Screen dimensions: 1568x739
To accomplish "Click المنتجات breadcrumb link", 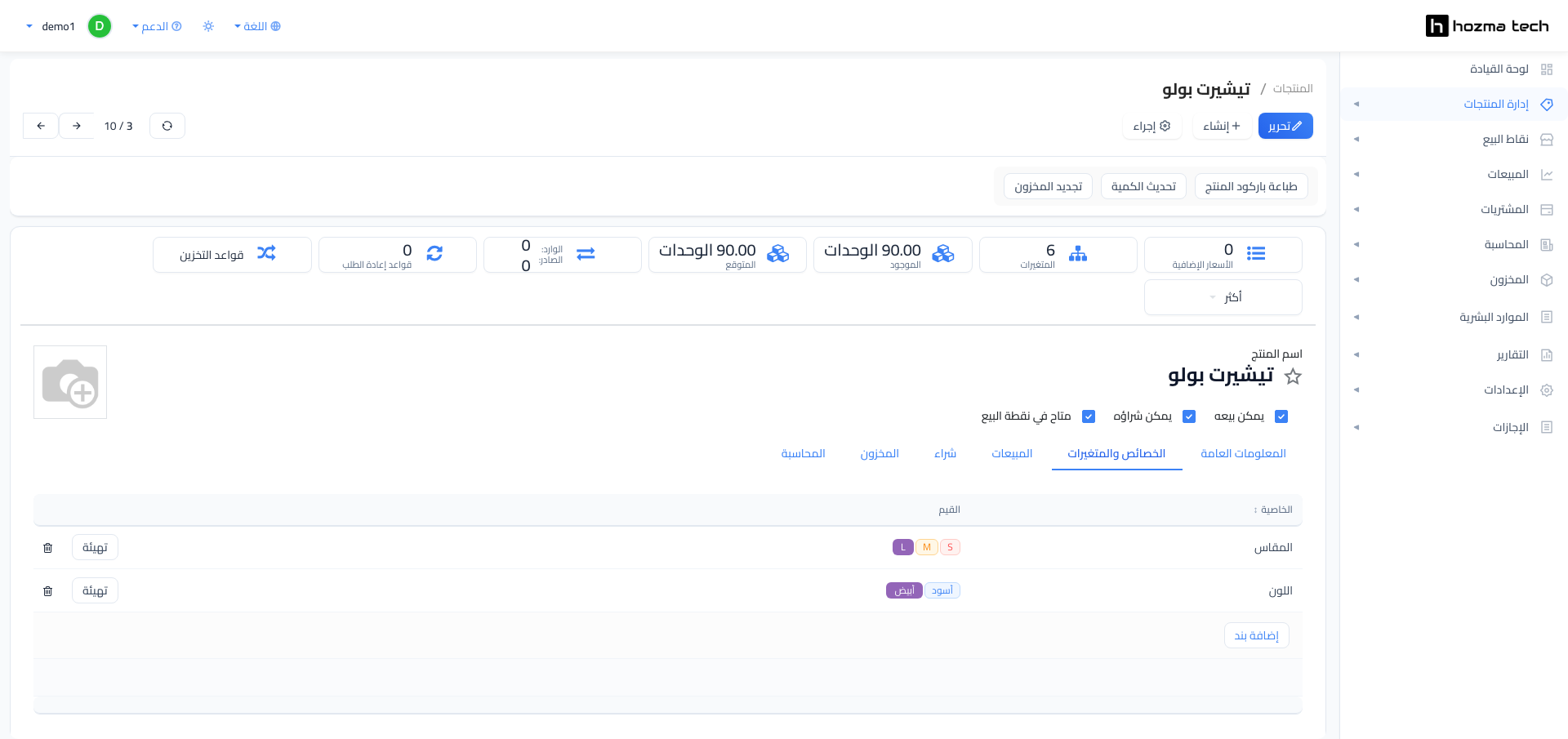I will pyautogui.click(x=1293, y=88).
